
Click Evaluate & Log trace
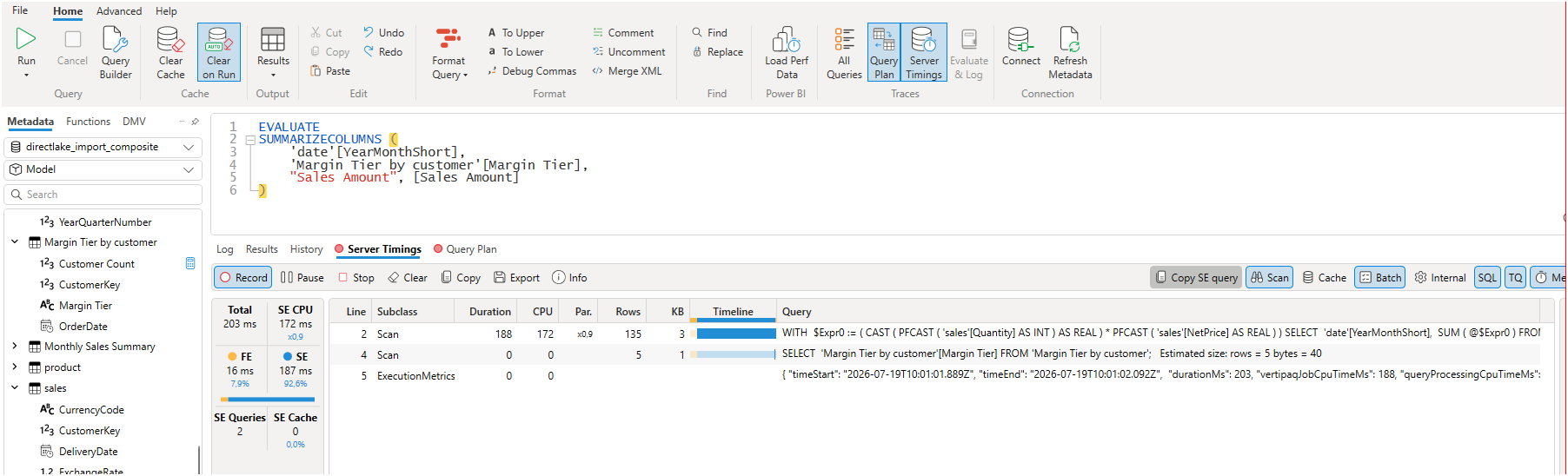pyautogui.click(x=969, y=52)
